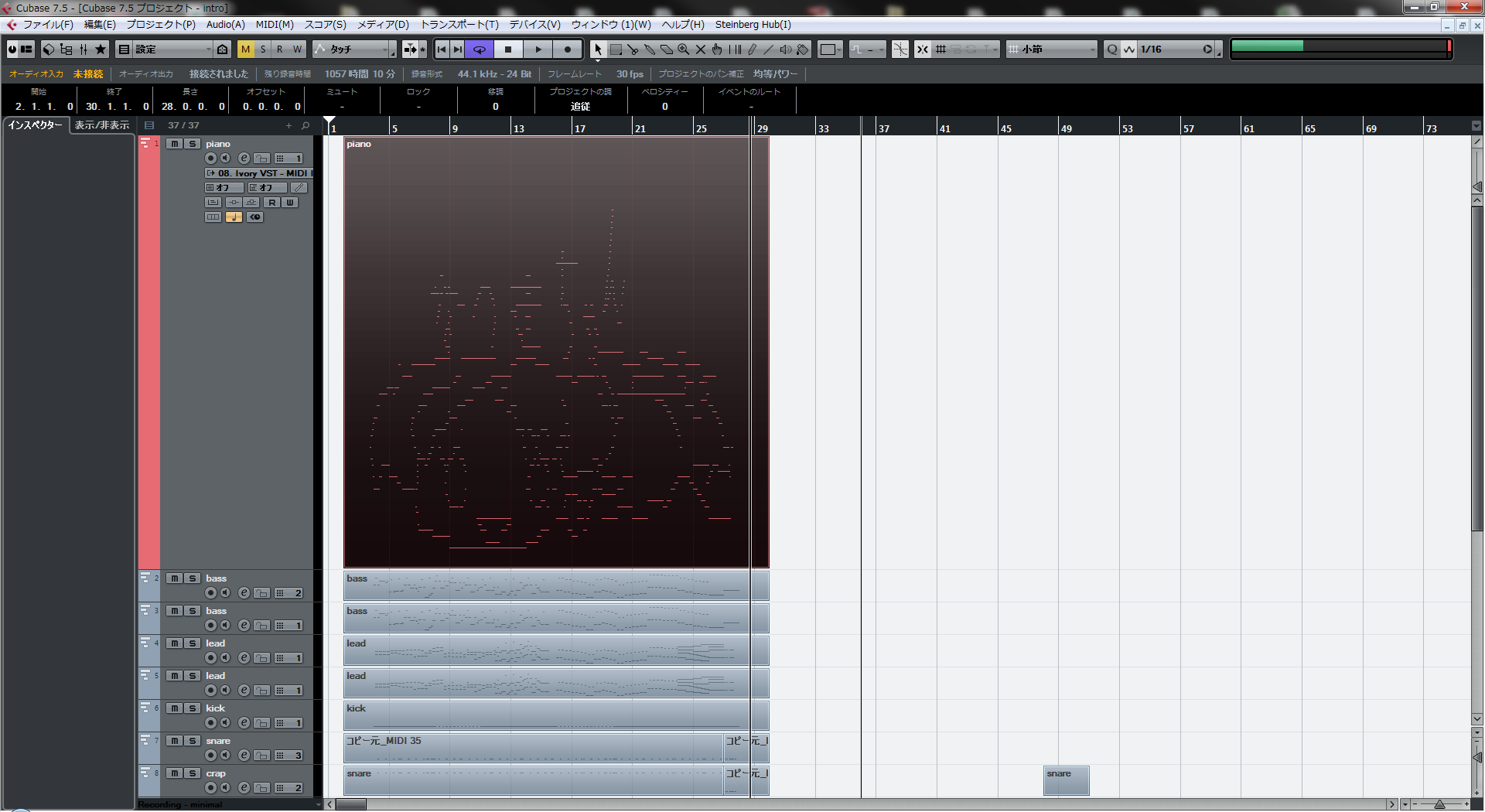Open piano track edit channel settings

pyautogui.click(x=244, y=159)
